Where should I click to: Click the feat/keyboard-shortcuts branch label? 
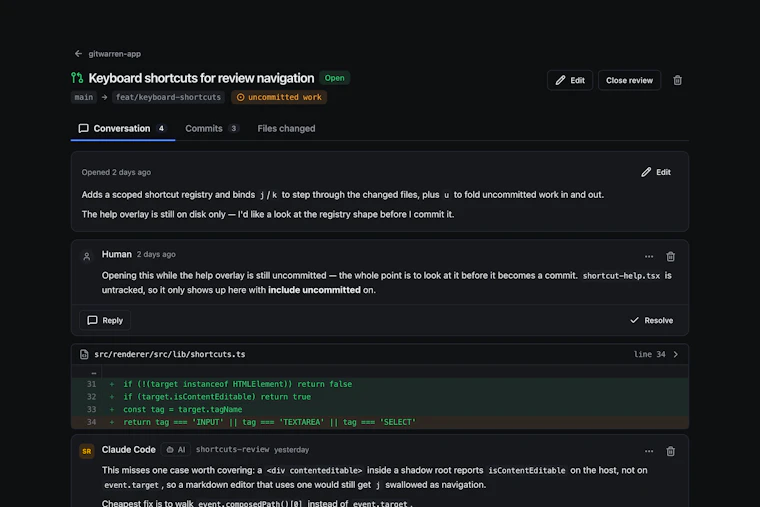[168, 97]
